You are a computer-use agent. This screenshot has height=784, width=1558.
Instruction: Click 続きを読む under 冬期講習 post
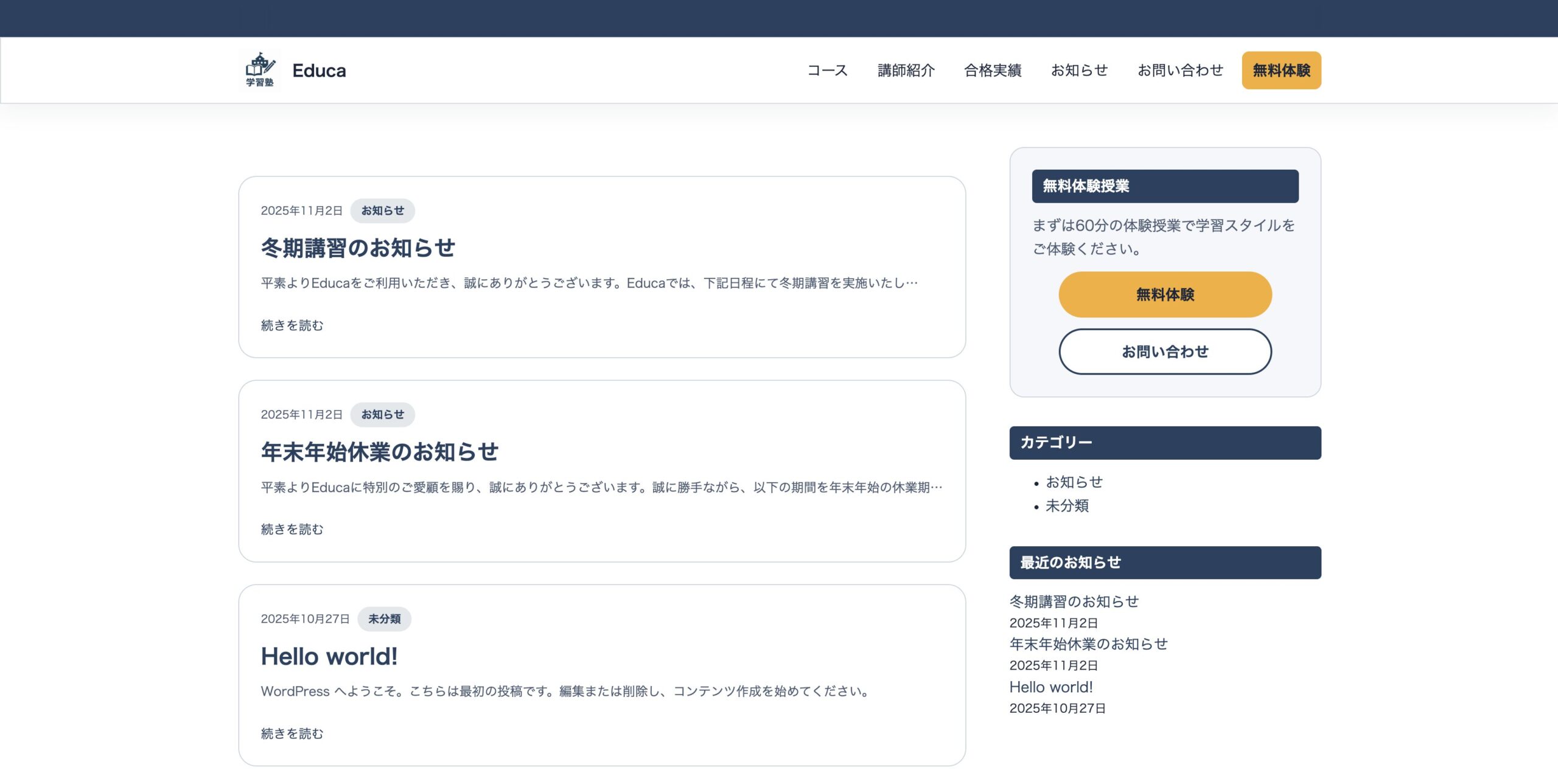click(x=292, y=325)
